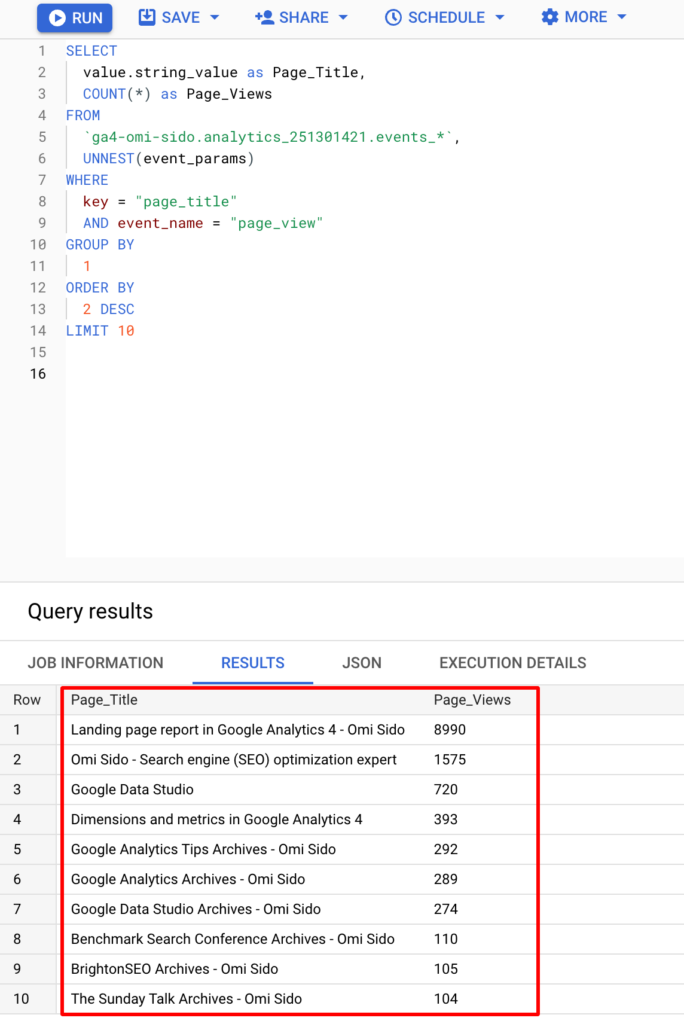The height and width of the screenshot is (1030, 684).
Task: Click the Google Data Studio result cell
Action: pos(132,790)
